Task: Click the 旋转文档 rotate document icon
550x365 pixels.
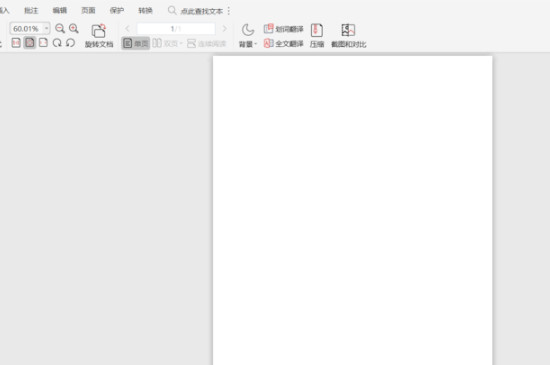Action: coord(99,31)
